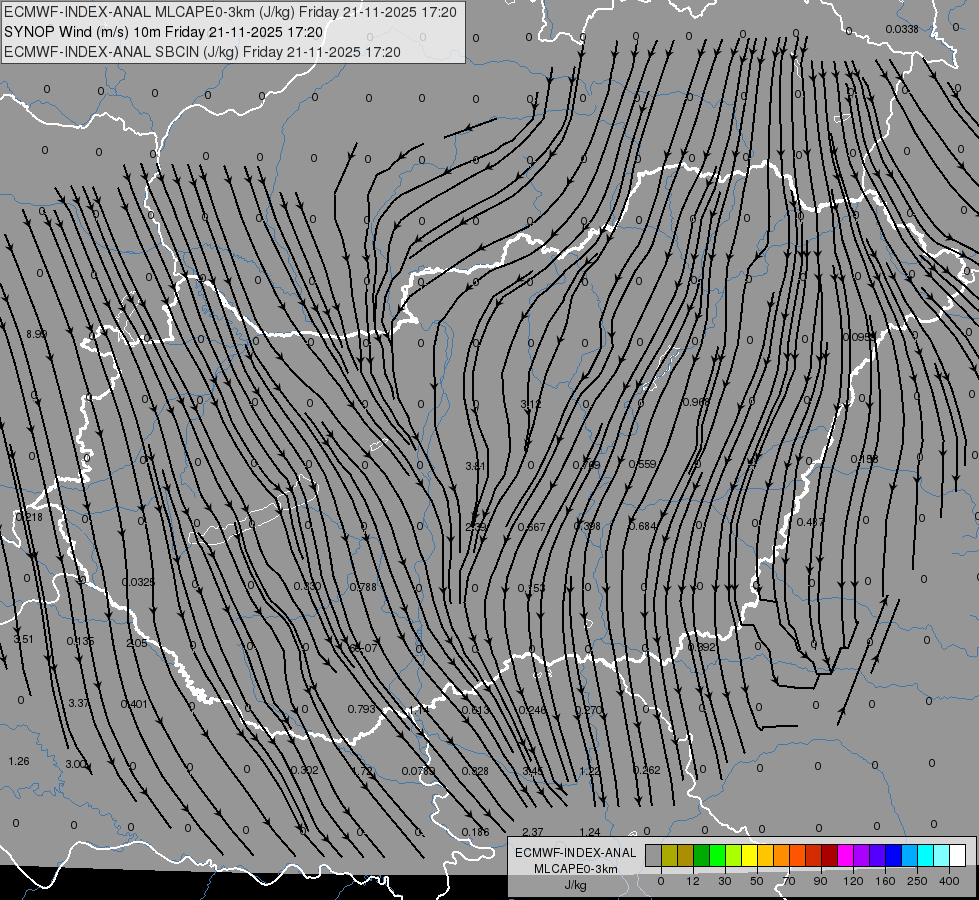979x900 pixels.
Task: Click the map value 0.684
Action: pyautogui.click(x=642, y=526)
